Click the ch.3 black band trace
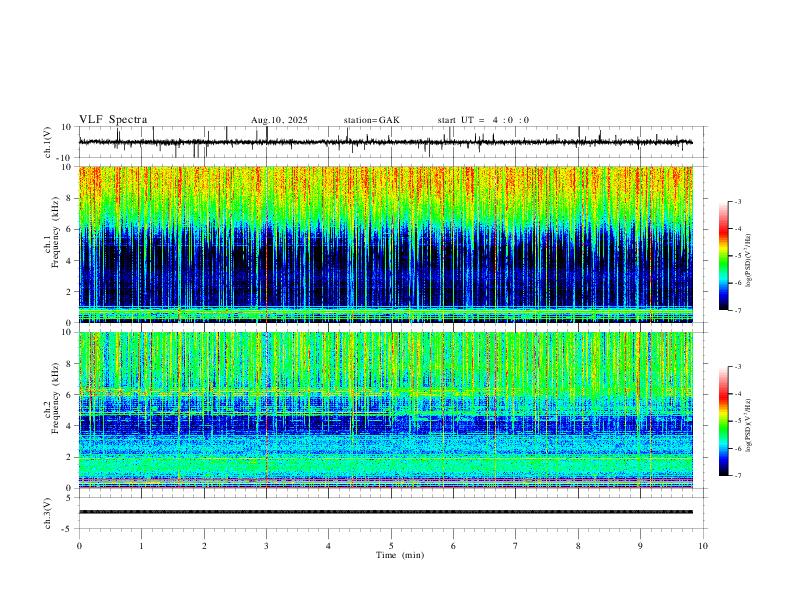This screenshot has width=792, height=612. pos(386,512)
